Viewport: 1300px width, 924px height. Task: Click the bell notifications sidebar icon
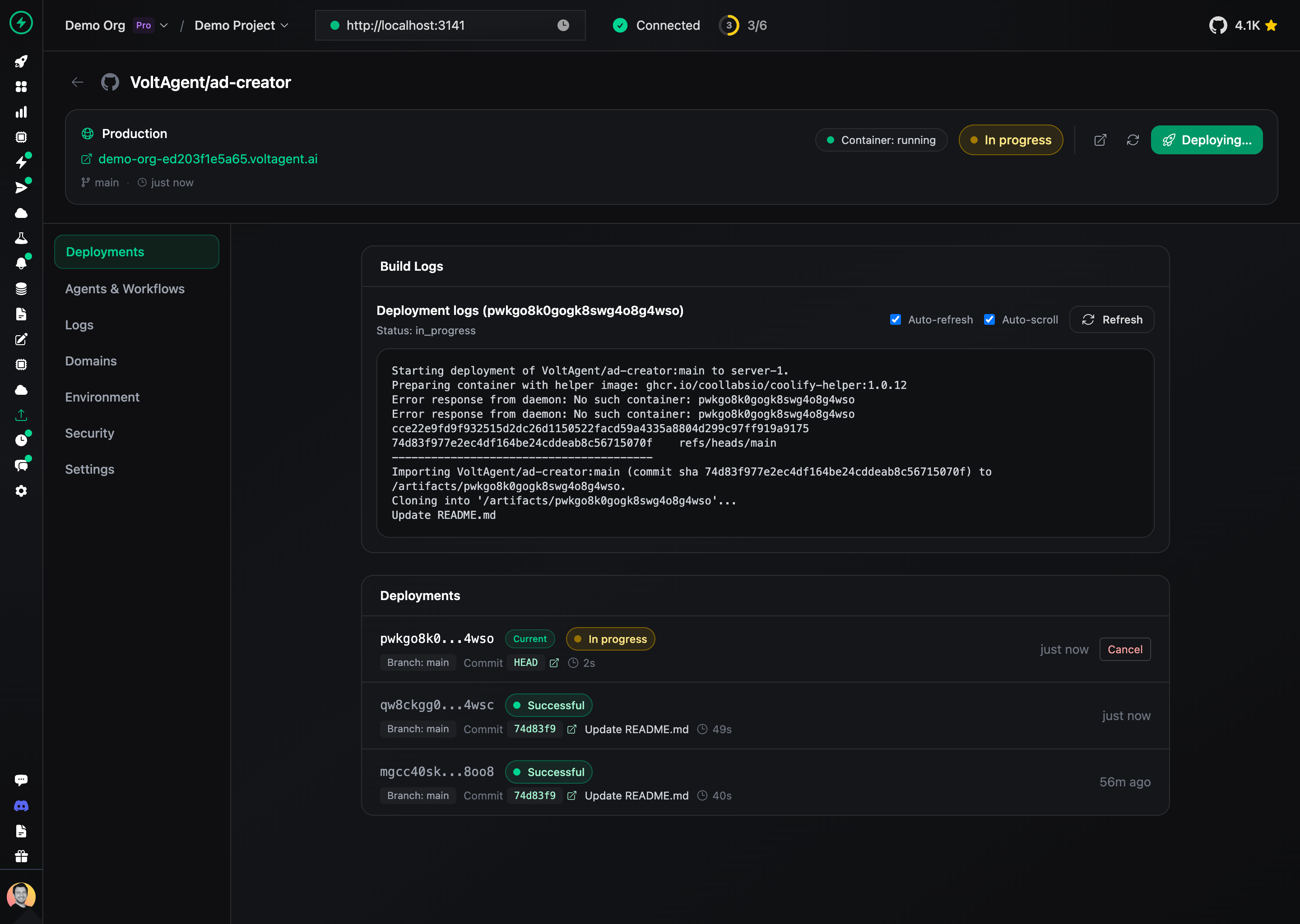coord(21,263)
